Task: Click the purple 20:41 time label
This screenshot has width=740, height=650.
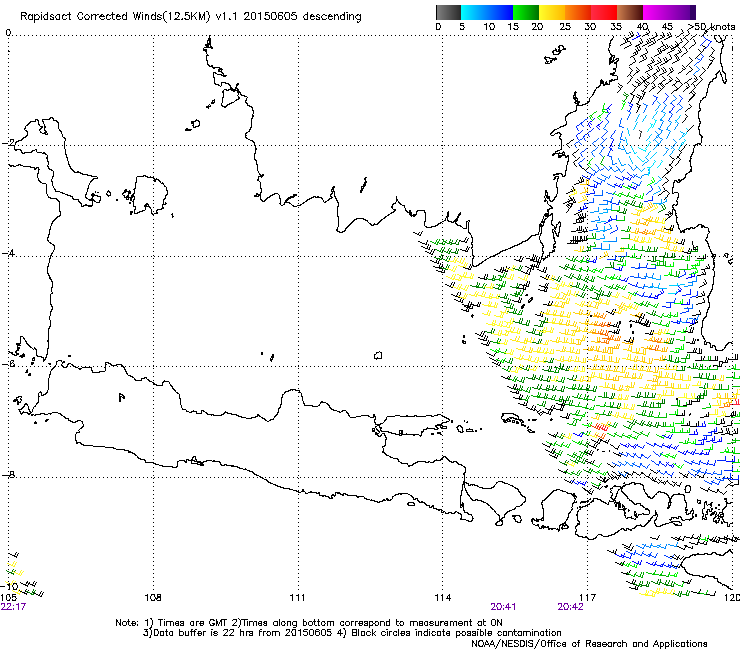Action: click(503, 607)
